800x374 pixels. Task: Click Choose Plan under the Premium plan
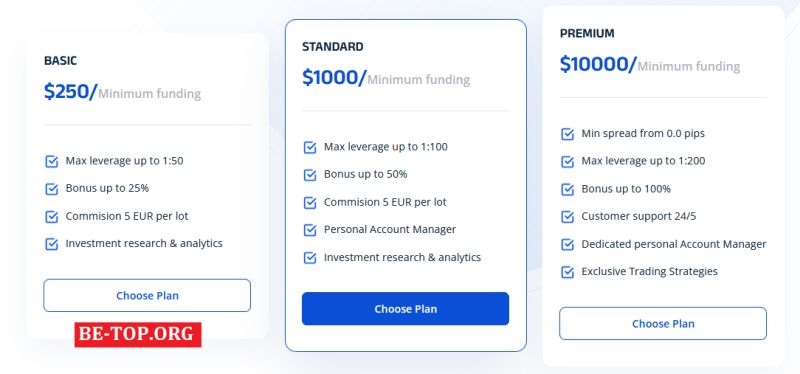click(663, 323)
